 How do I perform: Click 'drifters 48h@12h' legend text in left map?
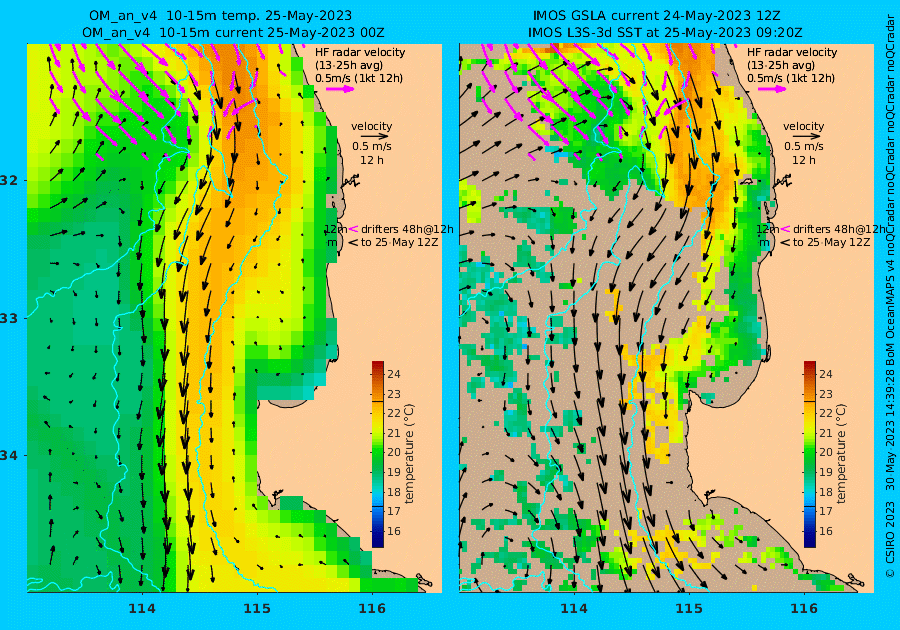pyautogui.click(x=407, y=229)
